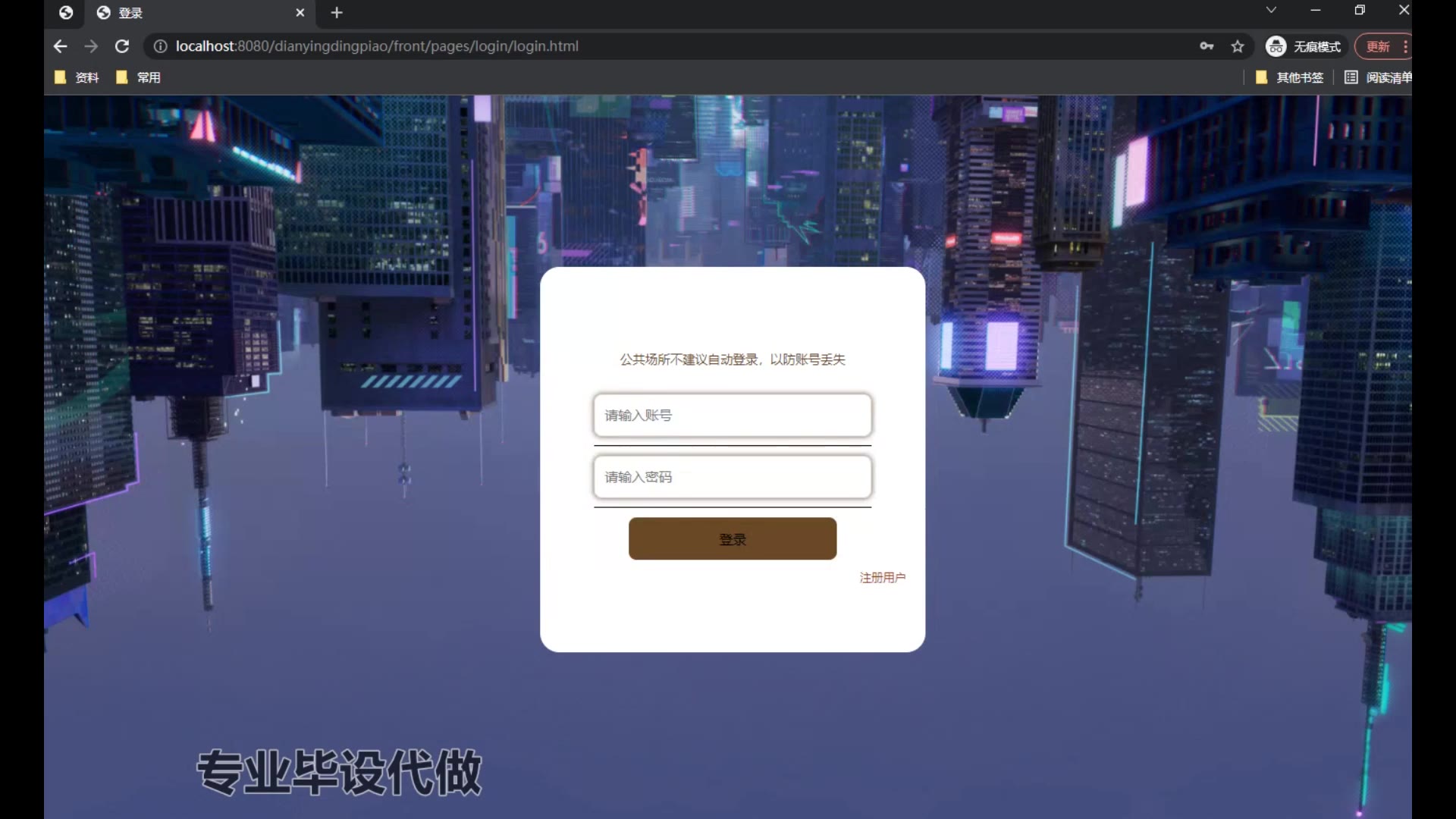The height and width of the screenshot is (819, 1456).
Task: View site information icon in address bar
Action: tap(160, 46)
